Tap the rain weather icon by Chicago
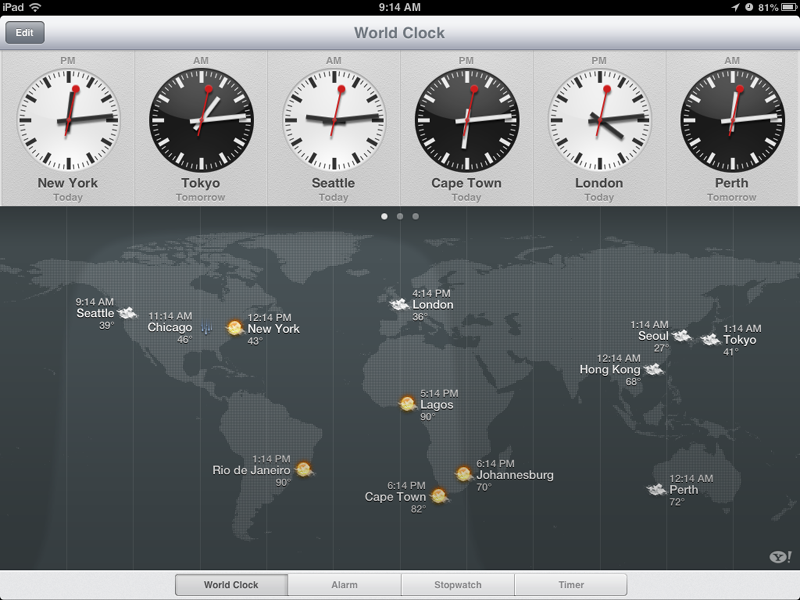Viewport: 800px width, 600px height. (207, 327)
